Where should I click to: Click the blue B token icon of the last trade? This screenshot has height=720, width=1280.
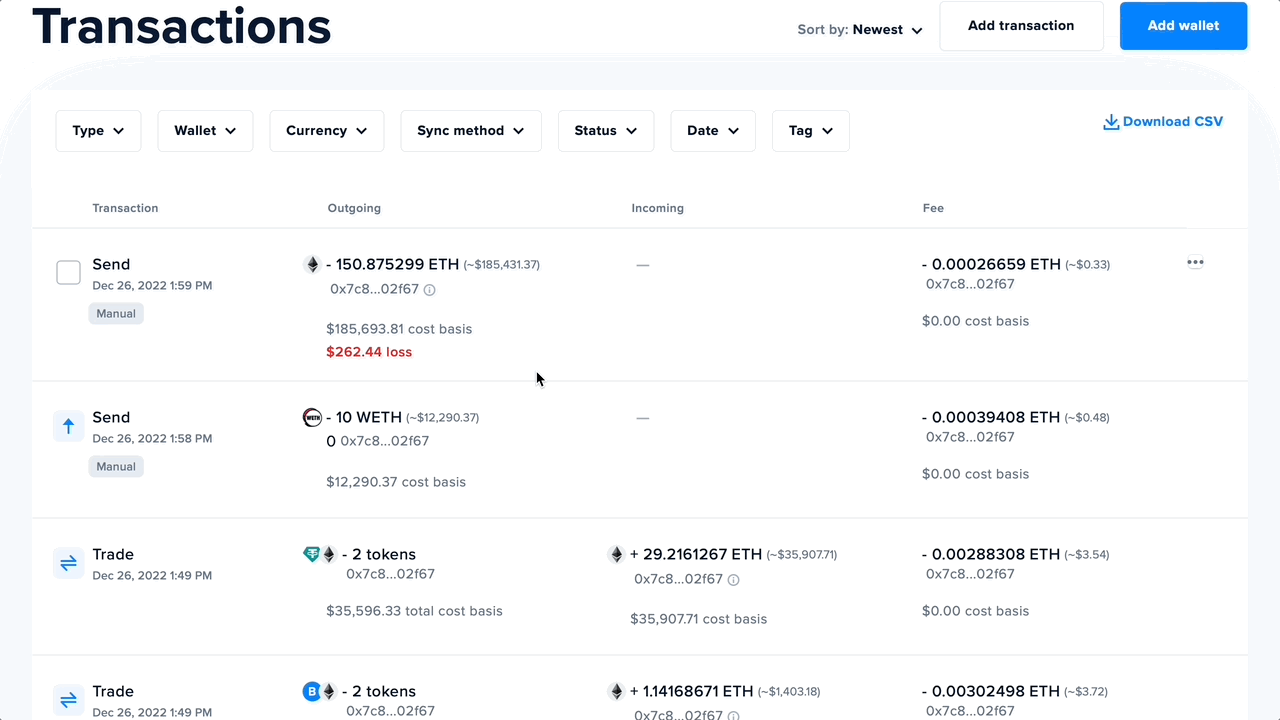point(312,691)
